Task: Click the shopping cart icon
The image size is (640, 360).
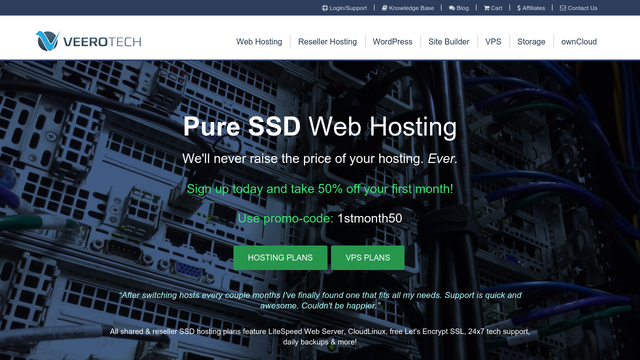Action: [487, 8]
